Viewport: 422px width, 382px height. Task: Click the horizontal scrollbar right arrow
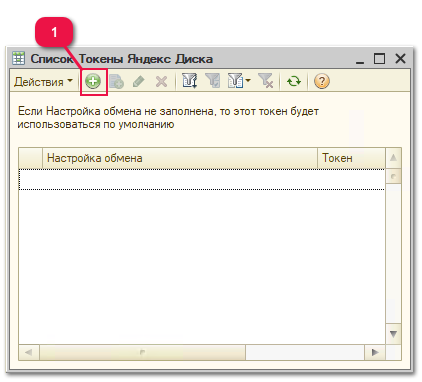tap(375, 352)
